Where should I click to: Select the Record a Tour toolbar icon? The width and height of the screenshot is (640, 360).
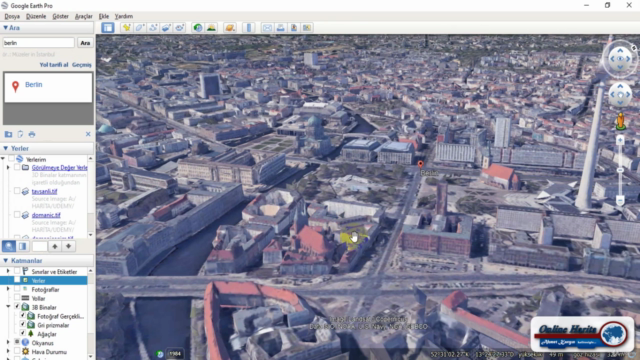coord(180,28)
